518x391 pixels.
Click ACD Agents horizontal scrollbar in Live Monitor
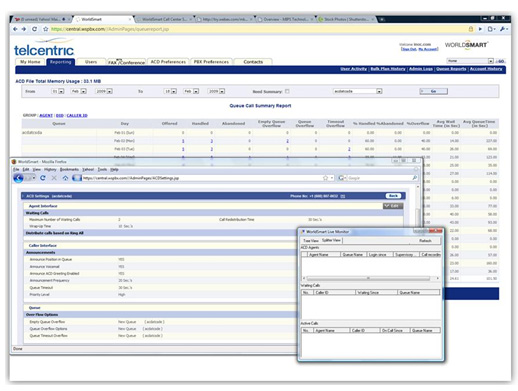tap(370, 278)
